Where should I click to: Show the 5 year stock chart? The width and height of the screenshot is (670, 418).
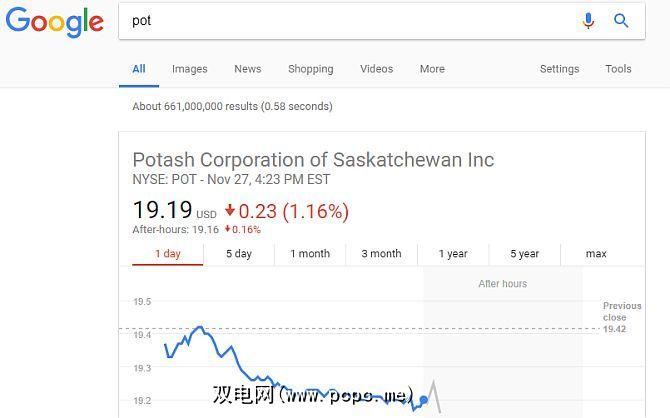pos(525,254)
